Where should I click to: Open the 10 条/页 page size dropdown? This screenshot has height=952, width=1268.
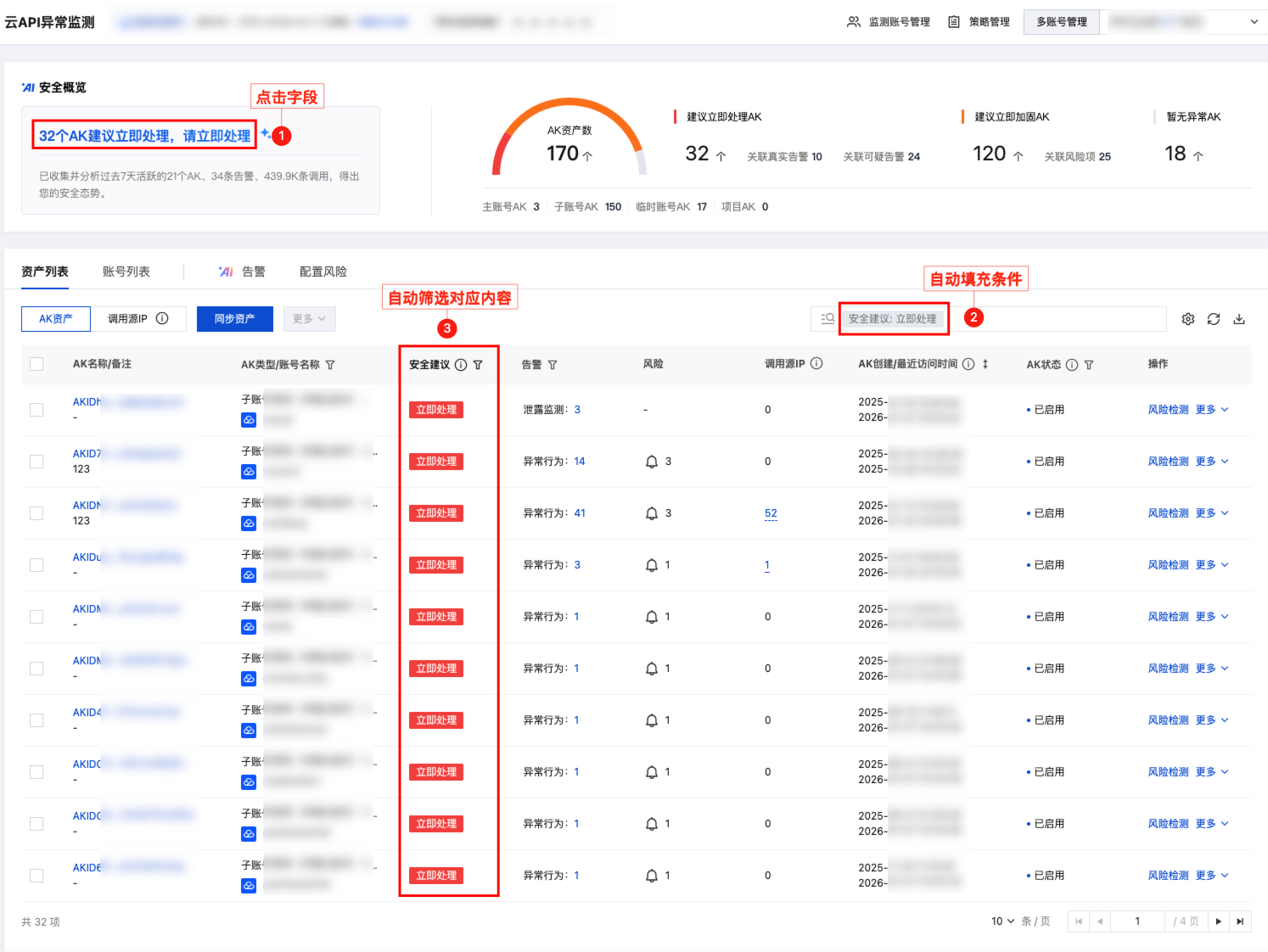point(1002,921)
